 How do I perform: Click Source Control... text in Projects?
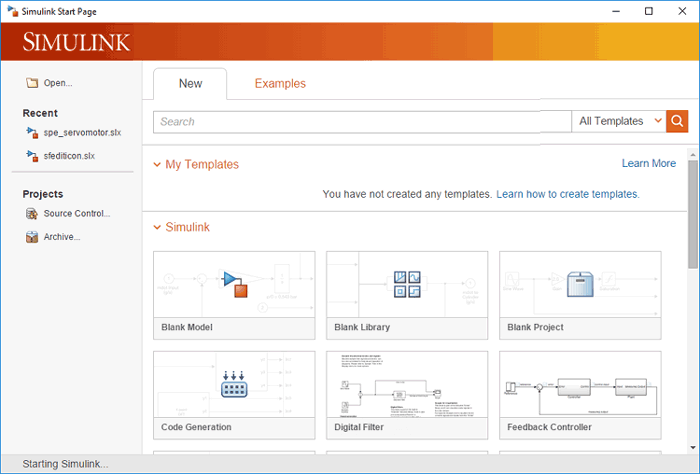pyautogui.click(x=77, y=214)
